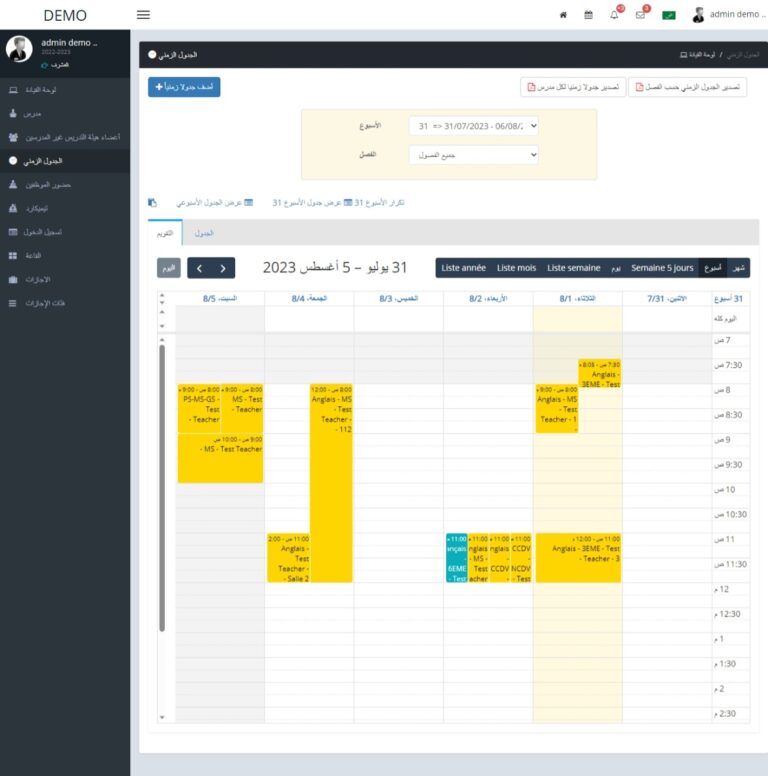Open the room (القاعة) sidebar item
This screenshot has width=768, height=776.
click(x=65, y=256)
